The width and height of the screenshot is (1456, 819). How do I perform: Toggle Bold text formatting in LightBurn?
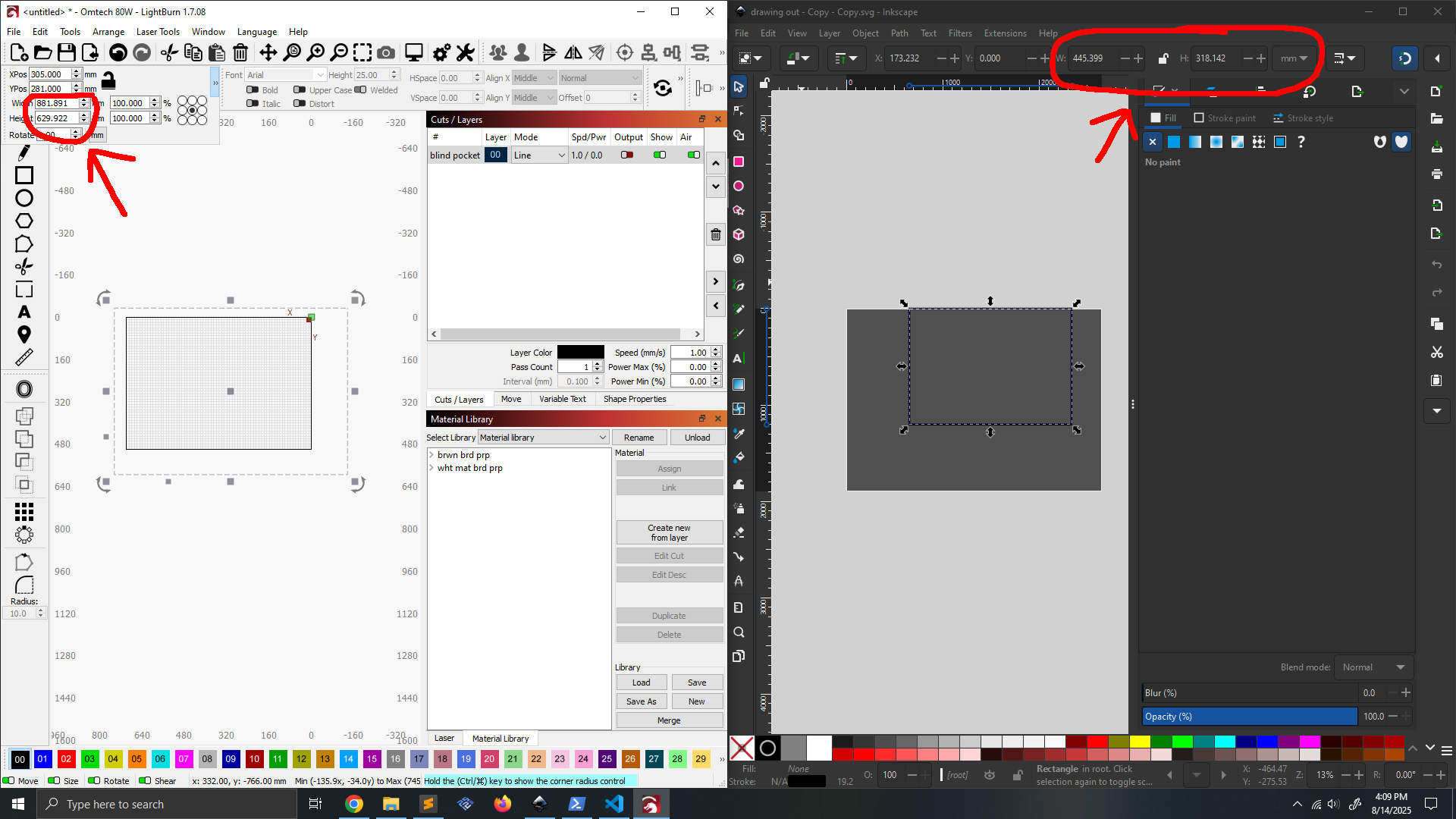(x=253, y=90)
